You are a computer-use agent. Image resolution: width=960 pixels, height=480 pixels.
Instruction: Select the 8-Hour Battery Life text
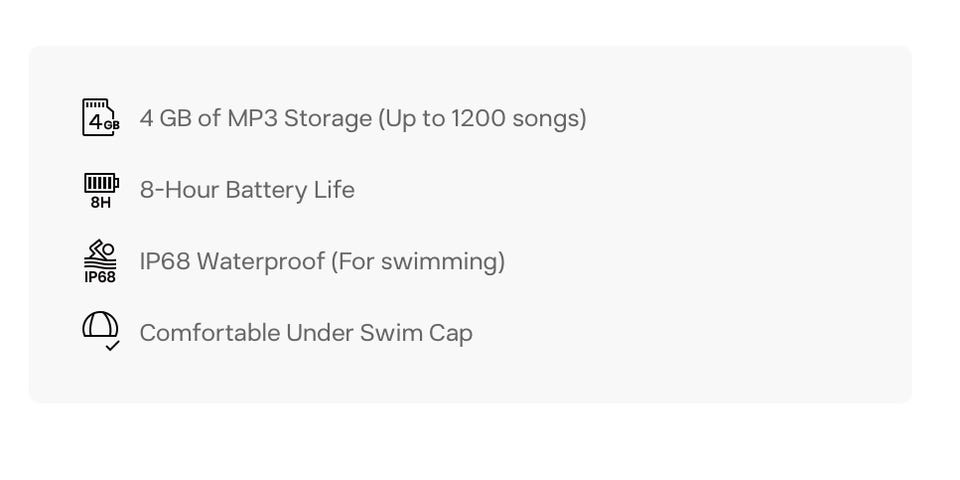pos(247,190)
